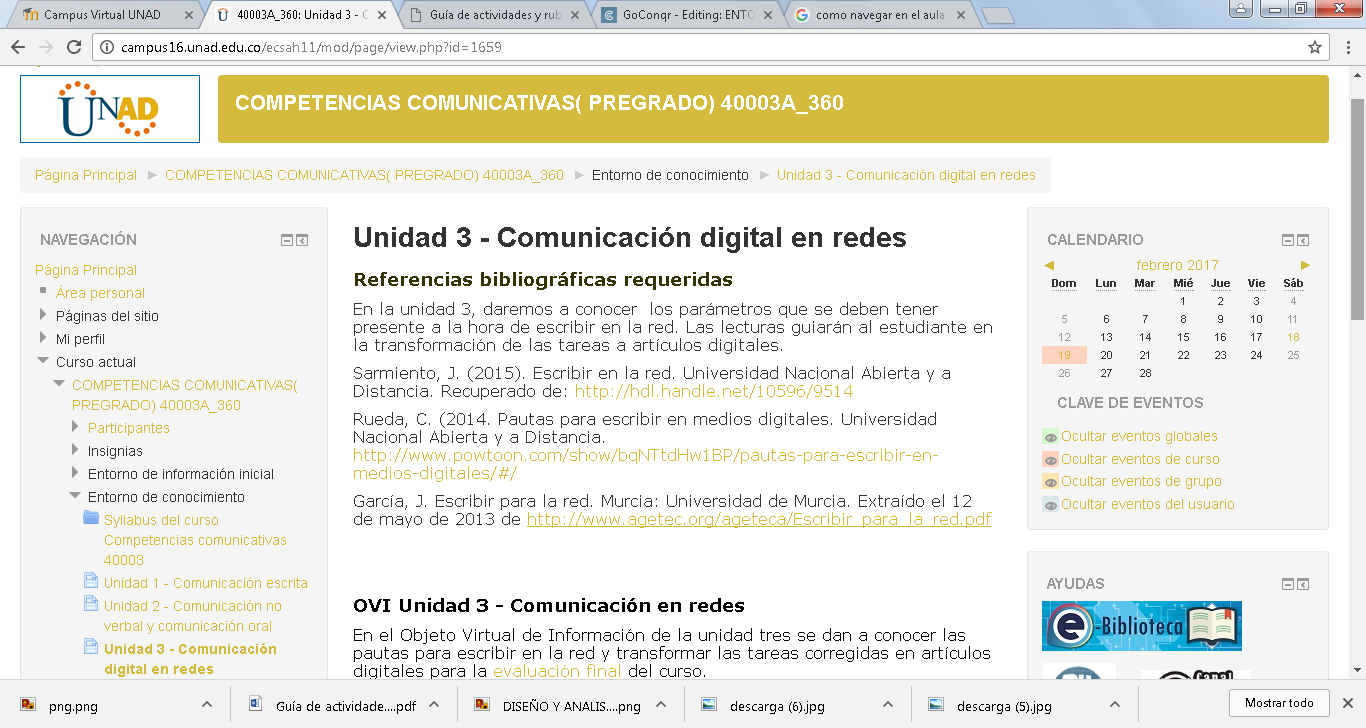Toggle Ocultar eventos del usuario visibility
The image size is (1366, 728).
(x=1147, y=504)
